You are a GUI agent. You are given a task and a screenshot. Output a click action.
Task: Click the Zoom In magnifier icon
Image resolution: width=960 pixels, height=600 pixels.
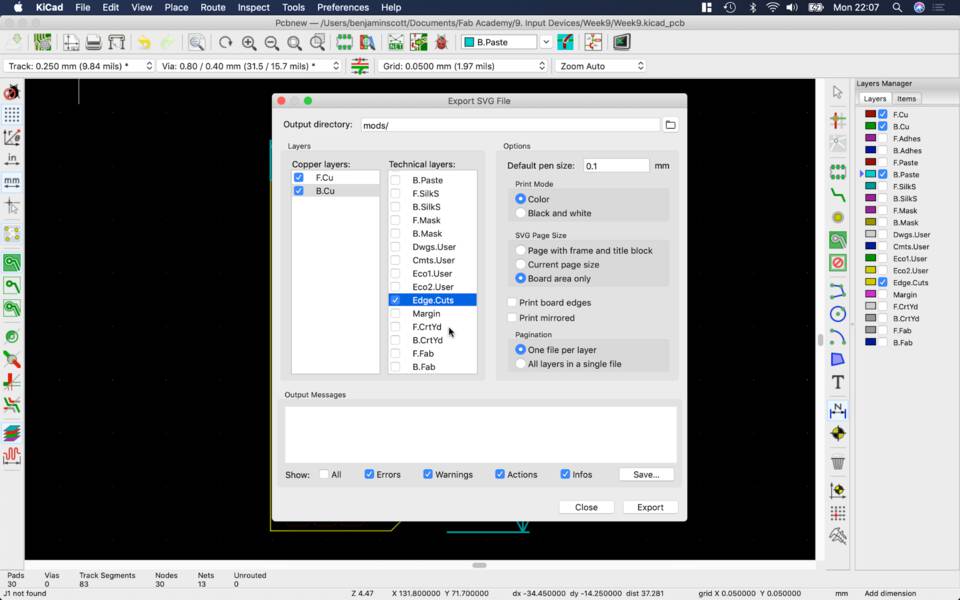point(249,42)
